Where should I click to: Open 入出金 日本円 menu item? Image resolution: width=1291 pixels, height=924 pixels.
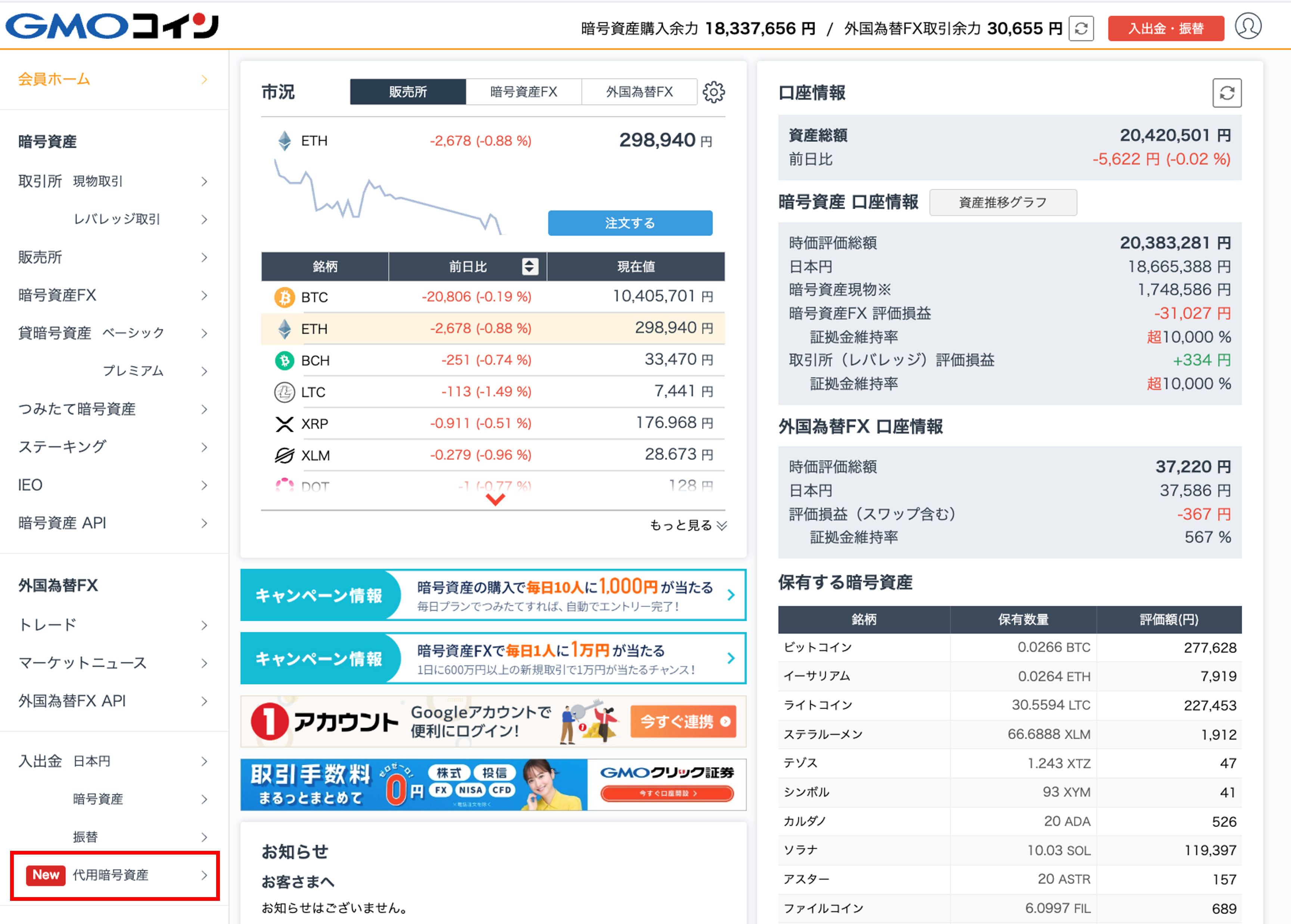[114, 761]
